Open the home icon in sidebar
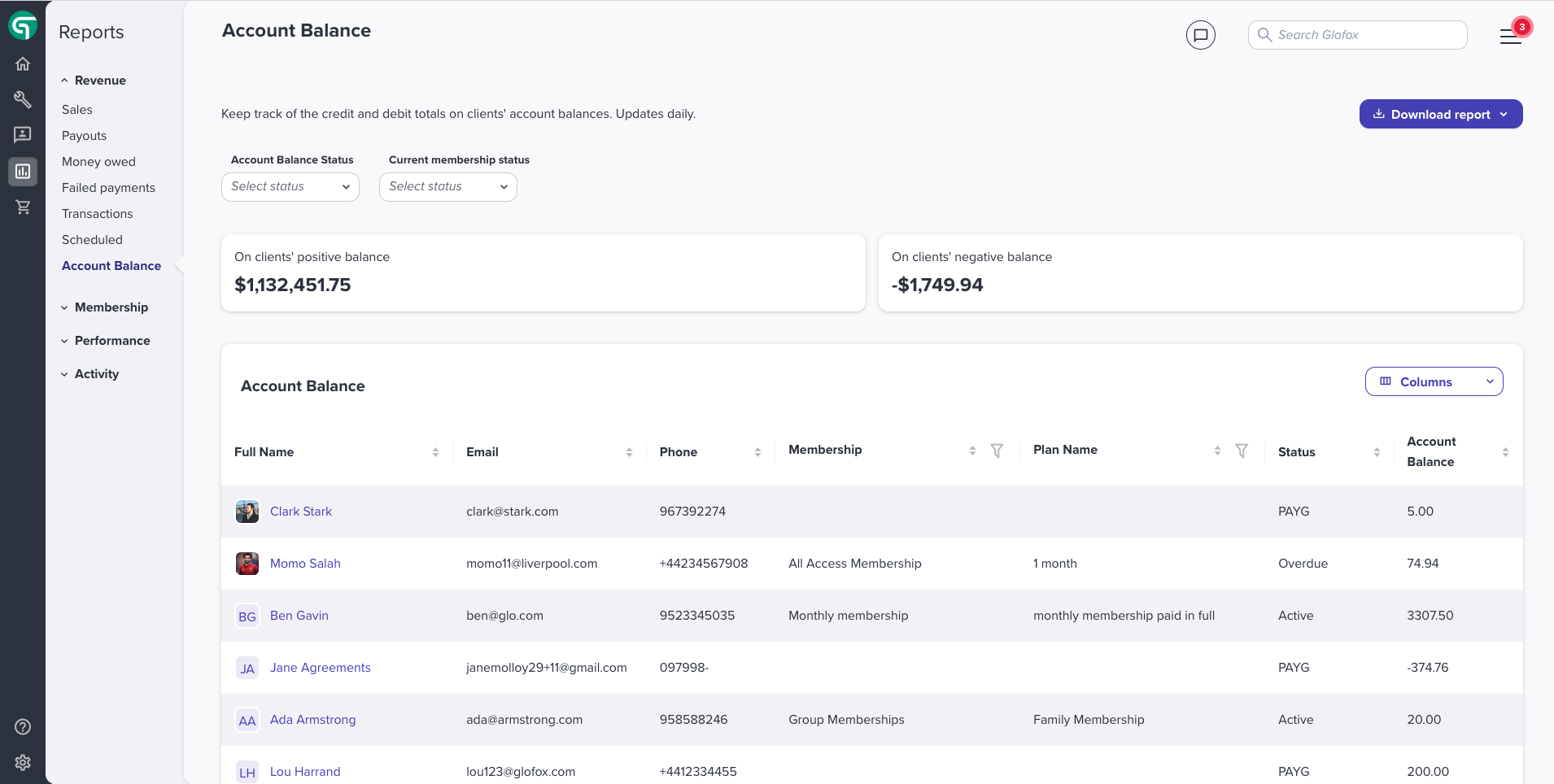The width and height of the screenshot is (1554, 784). pyautogui.click(x=23, y=63)
